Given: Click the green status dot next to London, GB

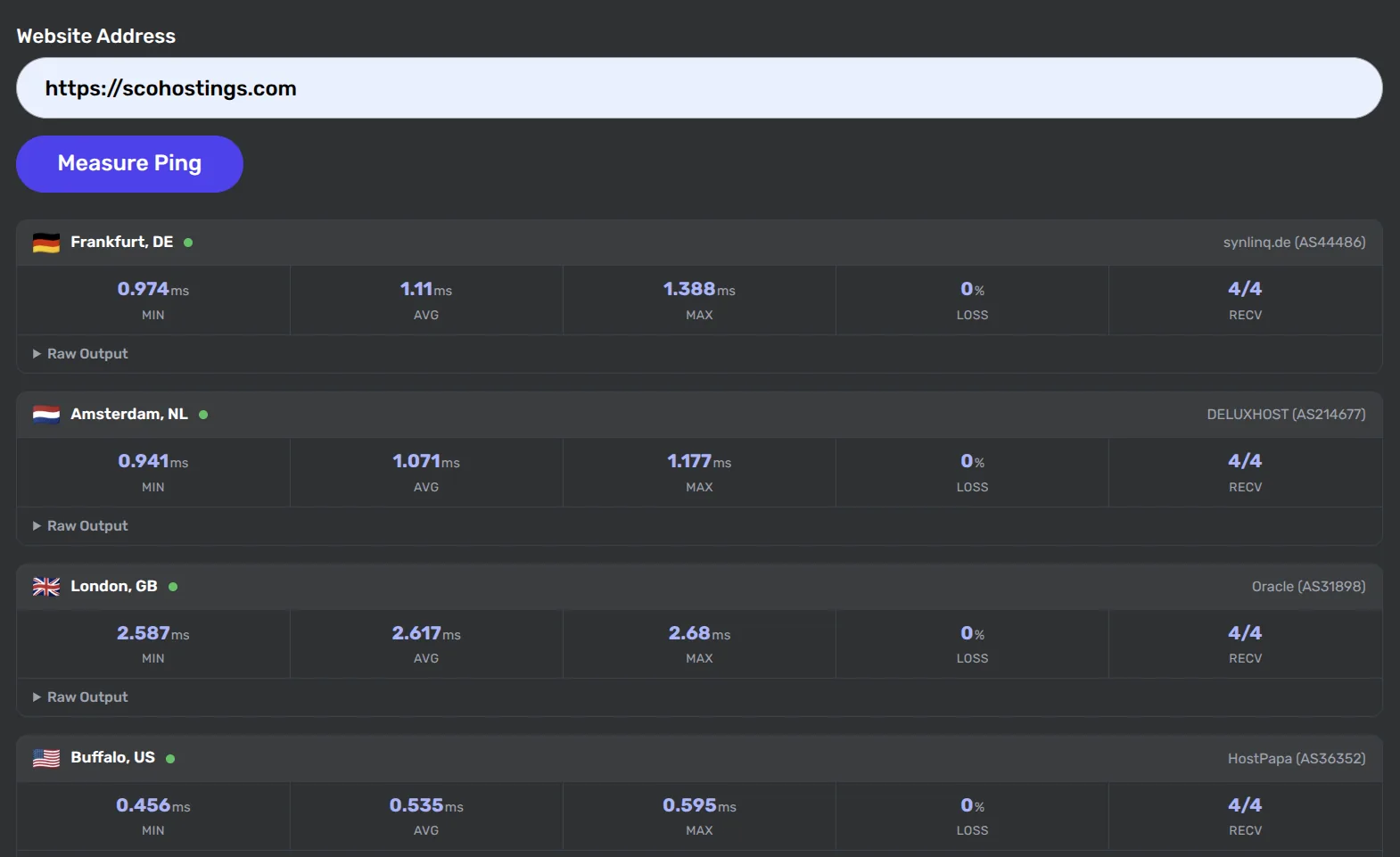Looking at the screenshot, I should 173,587.
